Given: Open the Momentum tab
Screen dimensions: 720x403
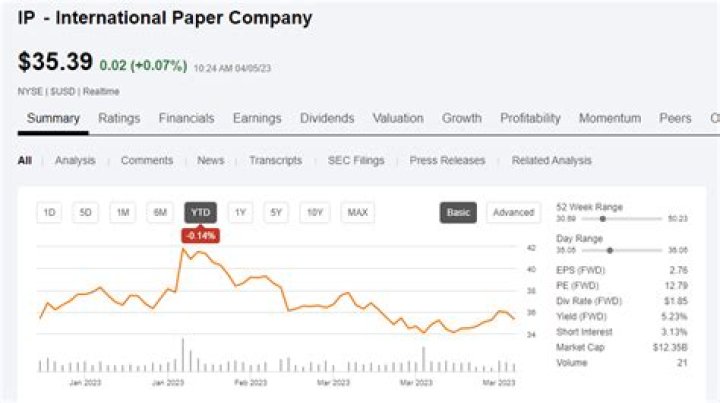Looking at the screenshot, I should point(609,118).
